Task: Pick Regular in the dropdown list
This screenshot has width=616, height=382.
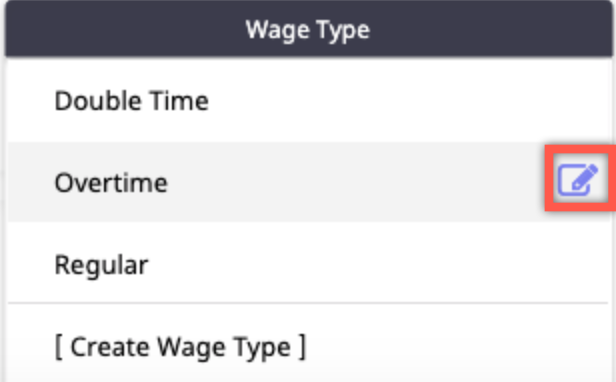Action: (308, 263)
